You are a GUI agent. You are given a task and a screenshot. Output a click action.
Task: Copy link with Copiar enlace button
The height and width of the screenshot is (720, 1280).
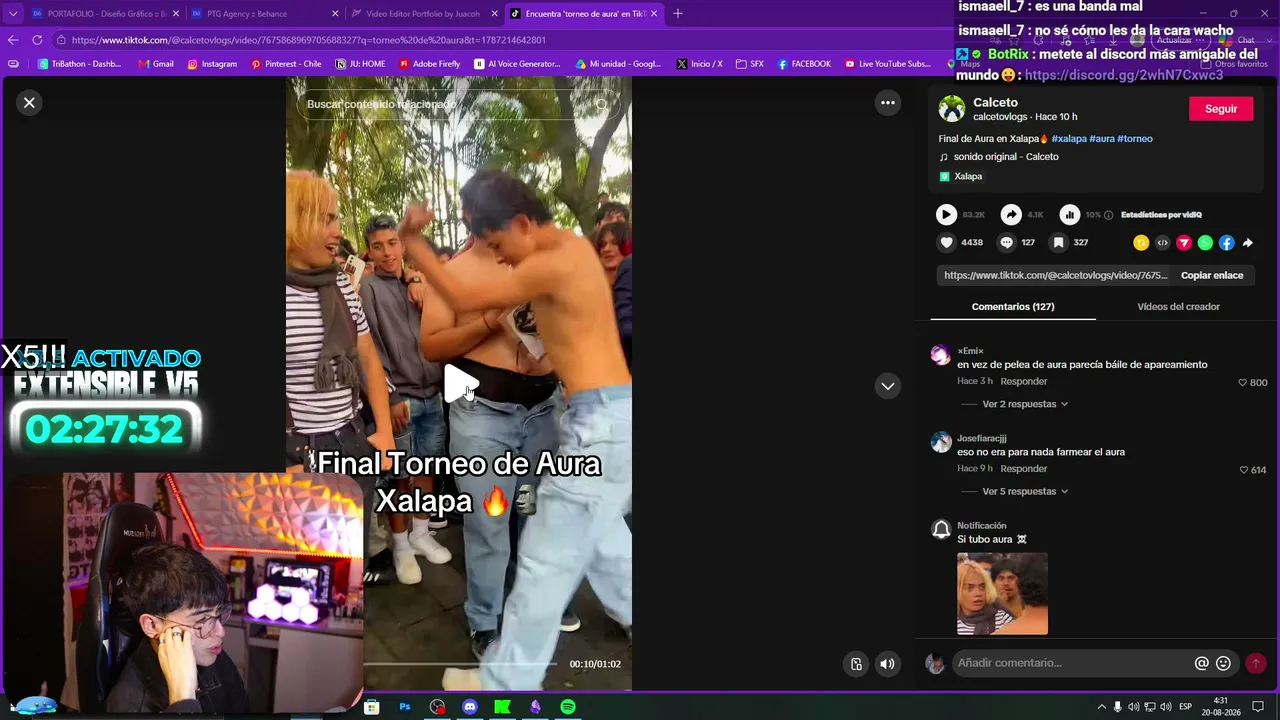click(1212, 275)
